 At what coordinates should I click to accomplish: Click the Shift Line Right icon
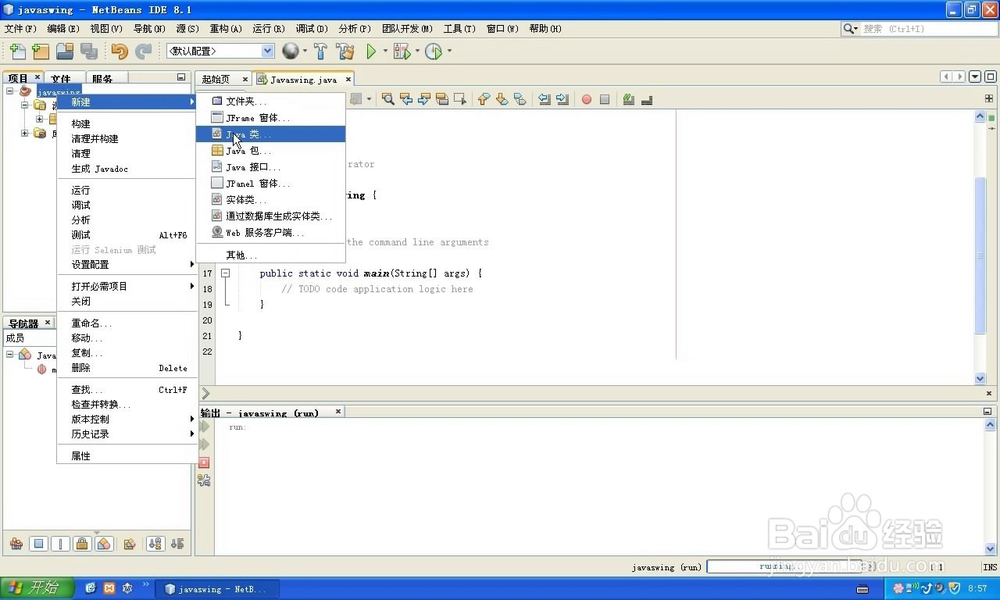click(x=562, y=99)
